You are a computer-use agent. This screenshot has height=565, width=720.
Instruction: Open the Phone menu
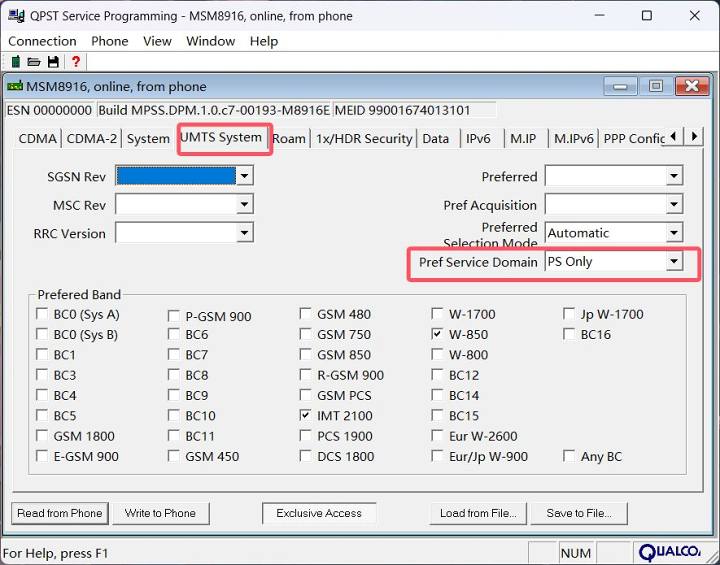point(109,41)
